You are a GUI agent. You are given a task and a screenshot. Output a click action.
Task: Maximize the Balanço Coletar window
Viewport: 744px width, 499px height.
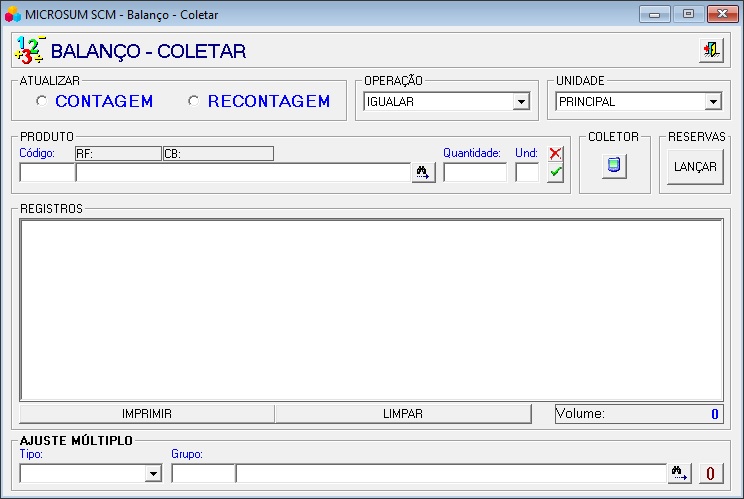[688, 14]
